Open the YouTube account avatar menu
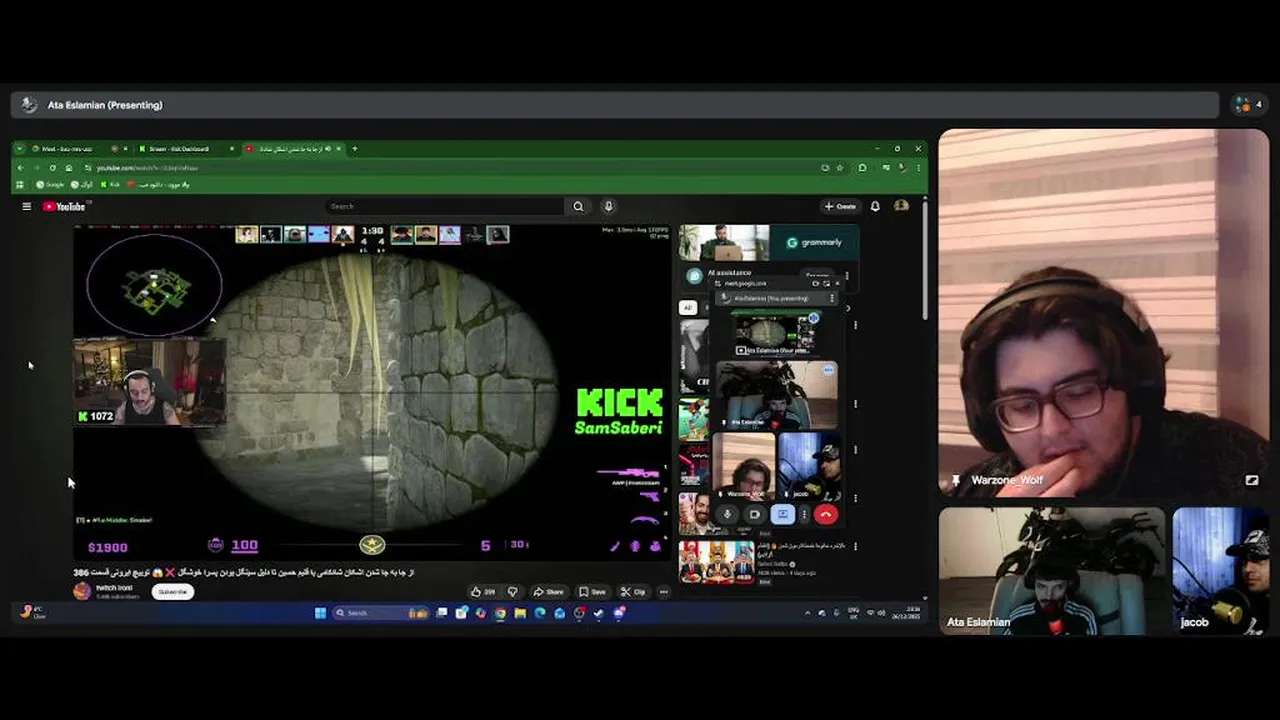Viewport: 1280px width, 720px height. tap(901, 206)
